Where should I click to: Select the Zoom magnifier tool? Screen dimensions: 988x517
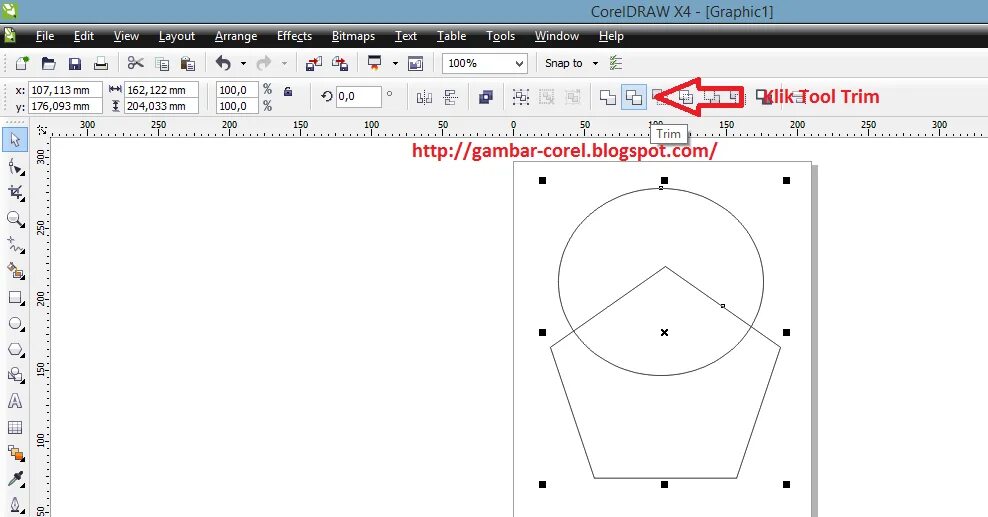tap(15, 219)
